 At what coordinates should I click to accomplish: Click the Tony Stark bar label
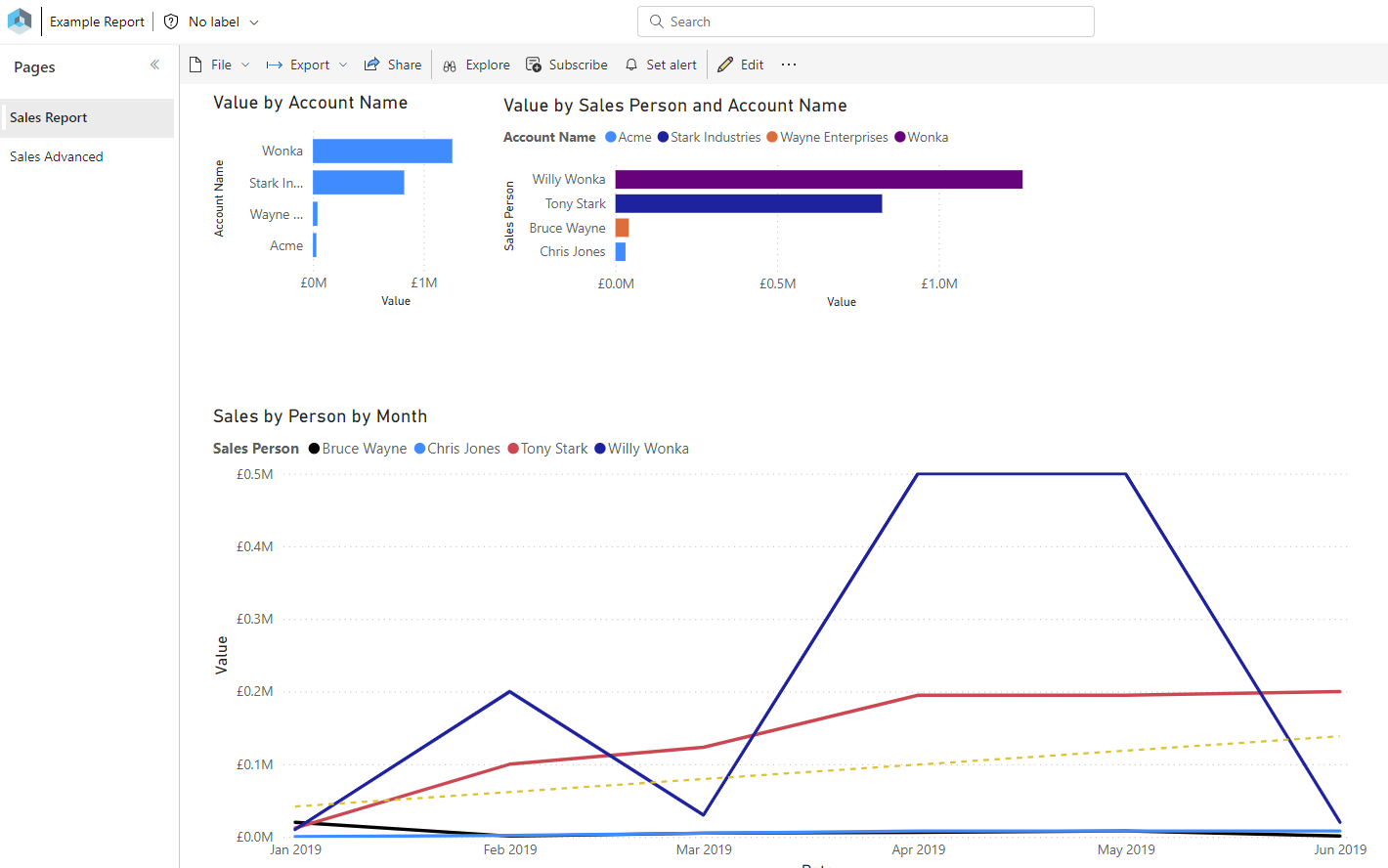(576, 203)
